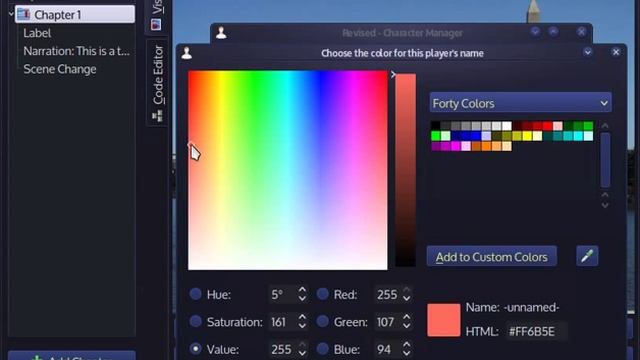Decrease the Red channel with its down arrow
The width and height of the screenshot is (640, 360).
(407, 298)
